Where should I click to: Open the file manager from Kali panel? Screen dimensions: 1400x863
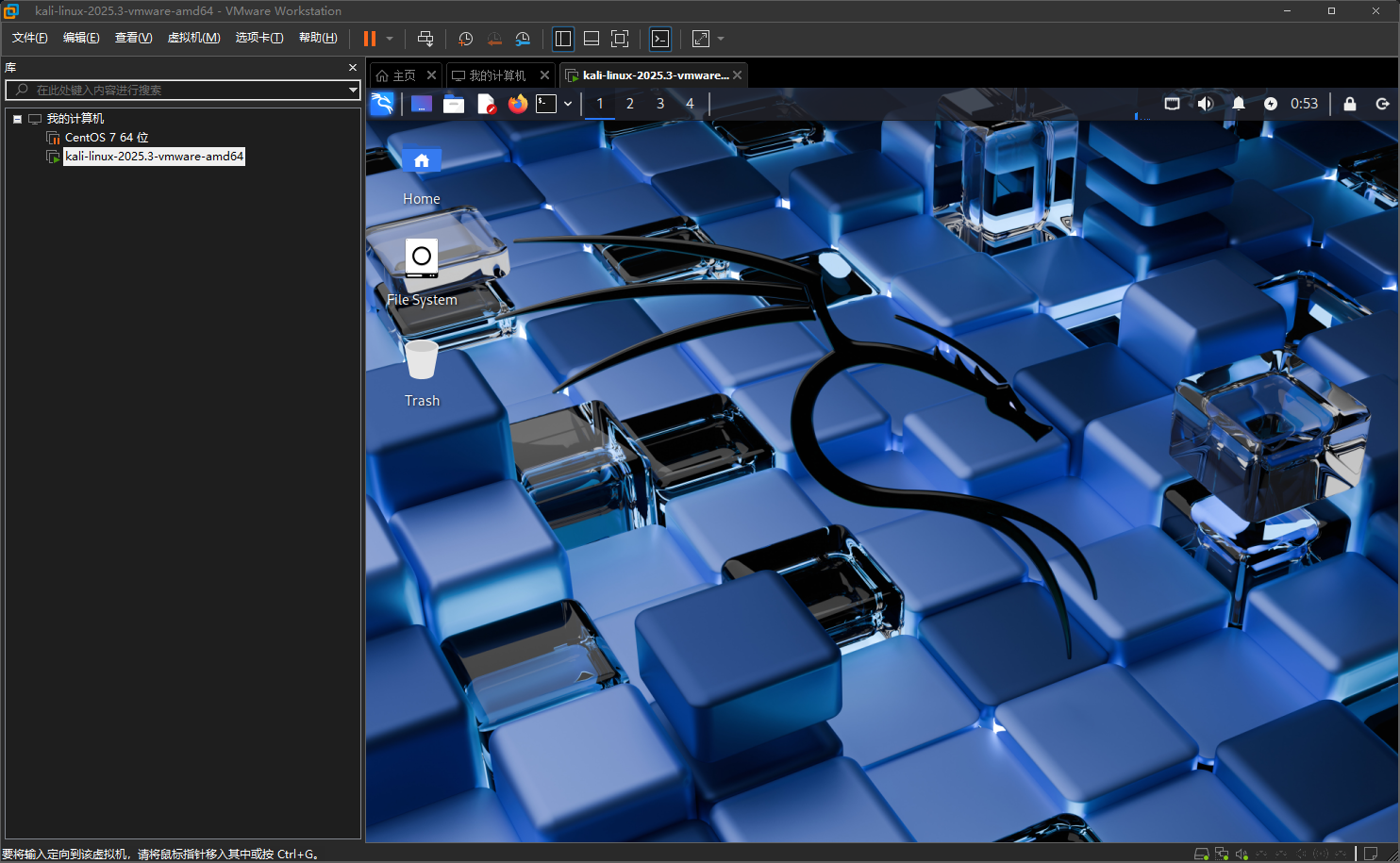454,104
